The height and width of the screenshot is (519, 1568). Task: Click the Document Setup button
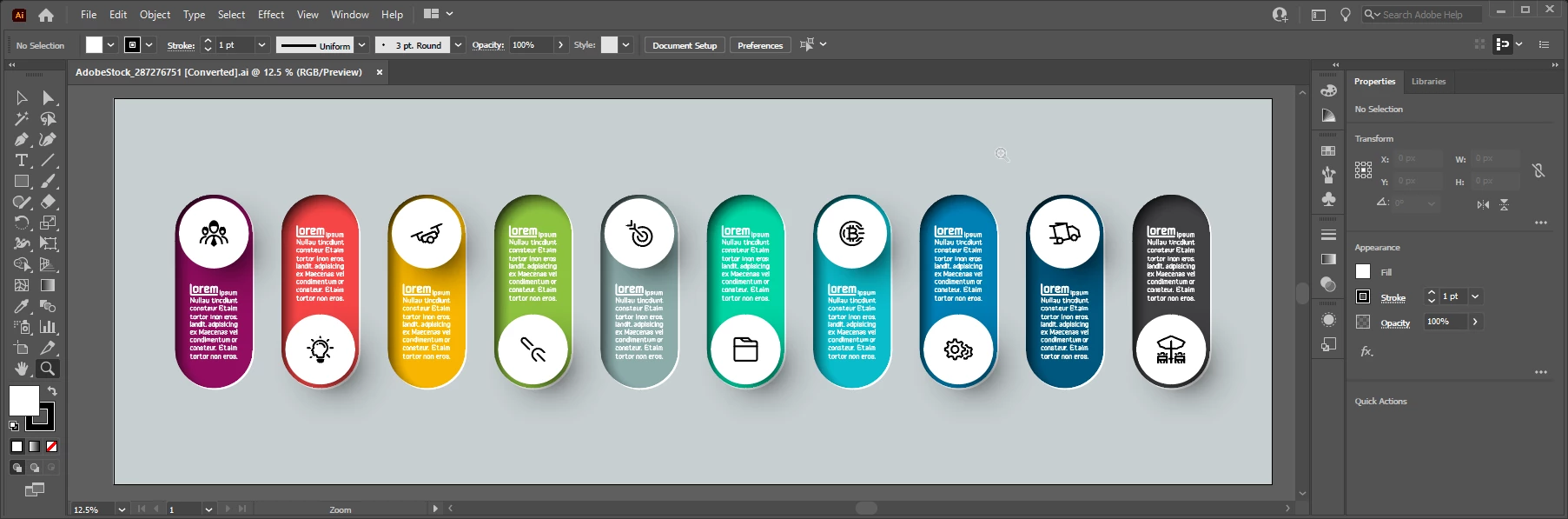[x=685, y=45]
